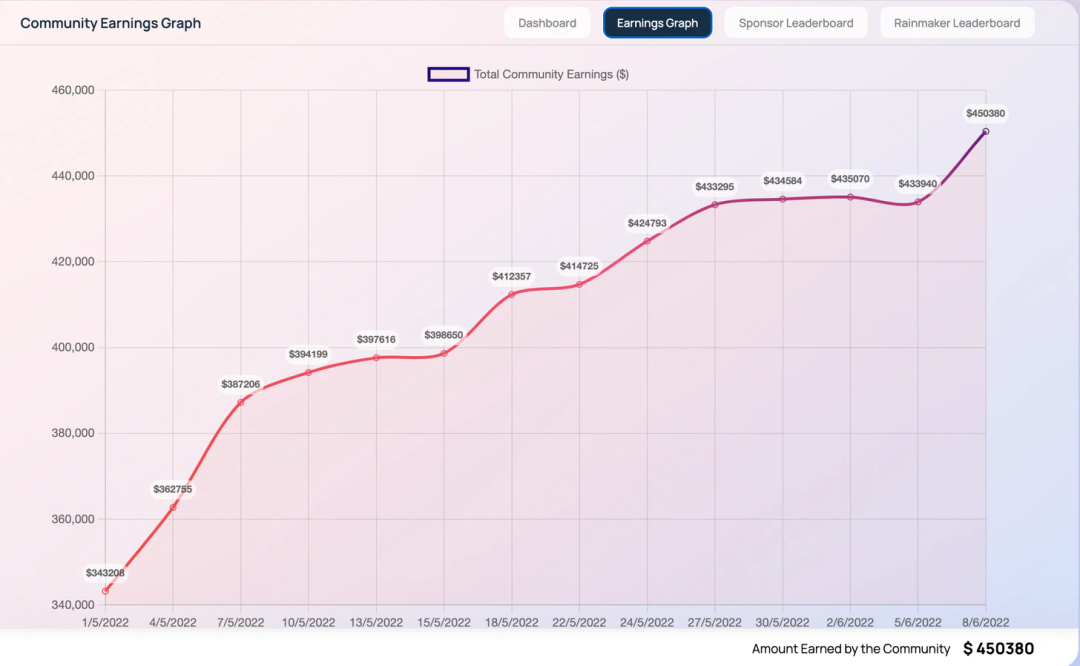Click the $435070 data point

850,197
